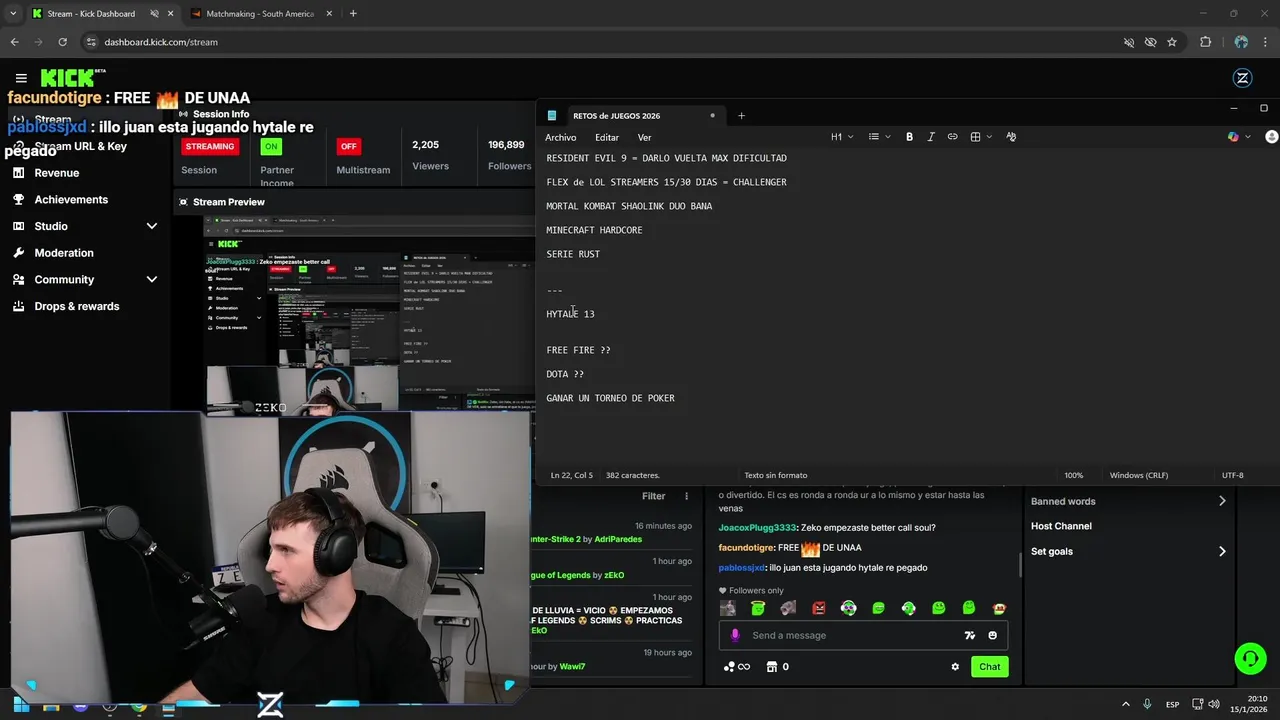The height and width of the screenshot is (720, 1280).
Task: Bookmark this page with star icon
Action: 1172,42
